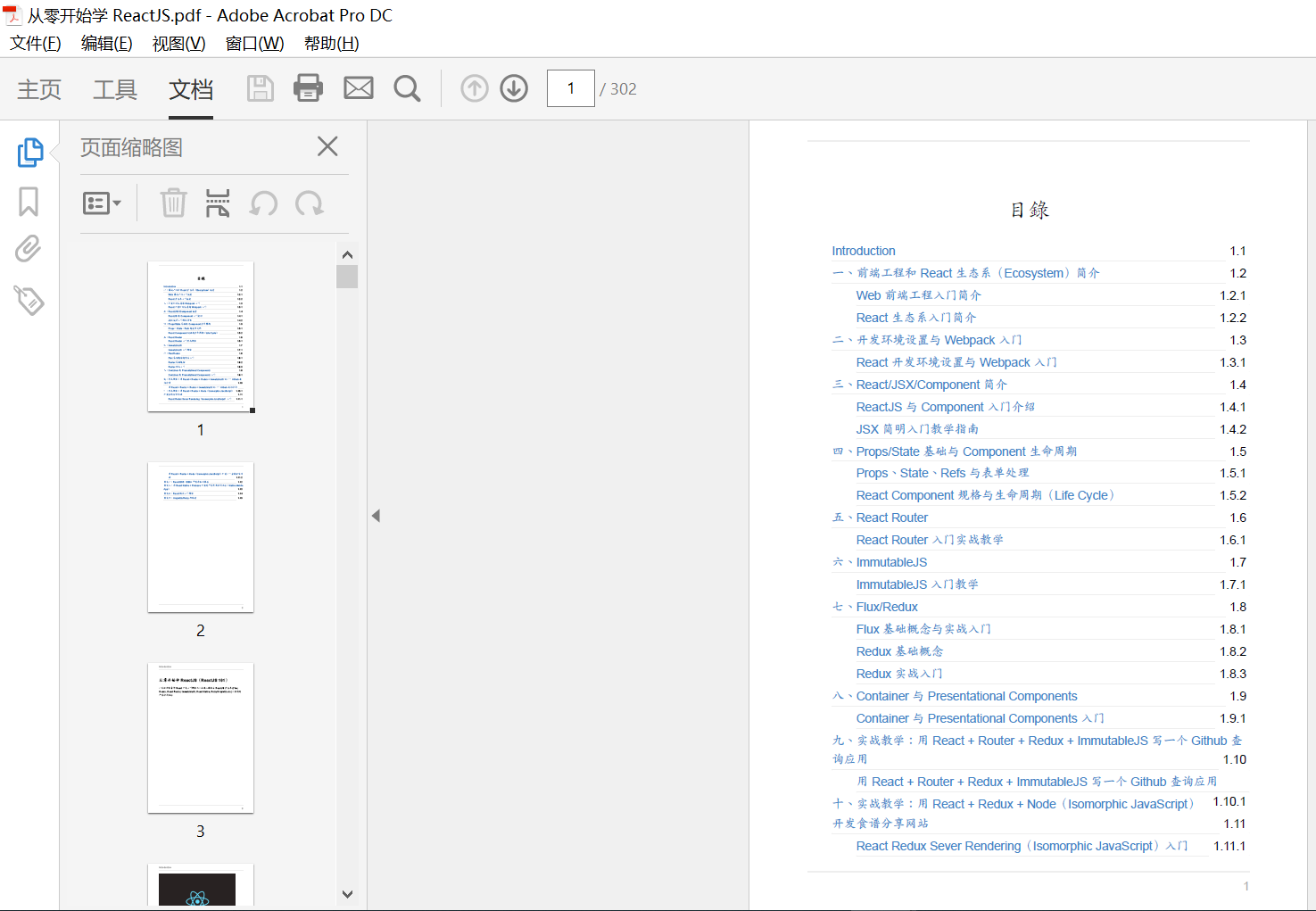Image resolution: width=1316 pixels, height=911 pixels.
Task: Open ImmutableJS 入门教学 link
Action: click(917, 584)
